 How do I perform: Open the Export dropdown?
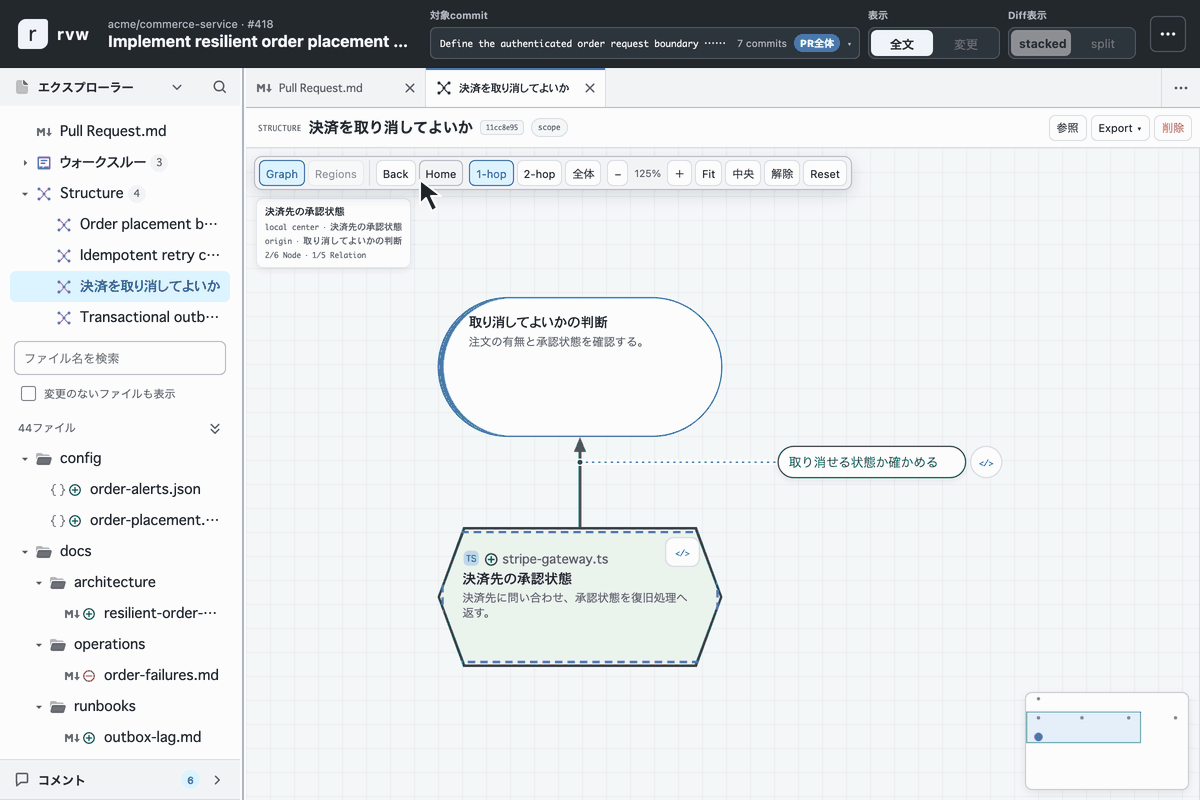[1120, 128]
